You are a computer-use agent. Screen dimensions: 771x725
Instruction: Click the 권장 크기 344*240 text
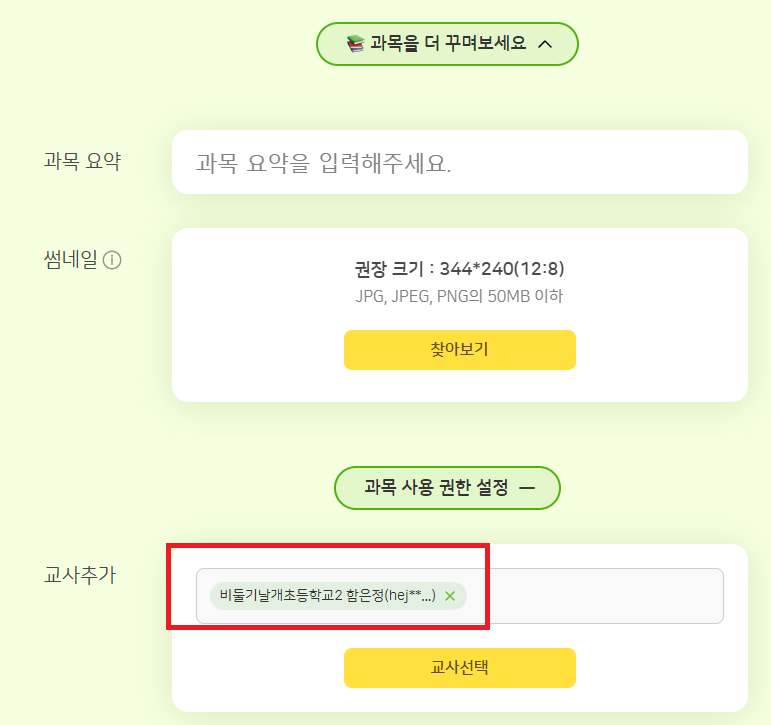(460, 269)
